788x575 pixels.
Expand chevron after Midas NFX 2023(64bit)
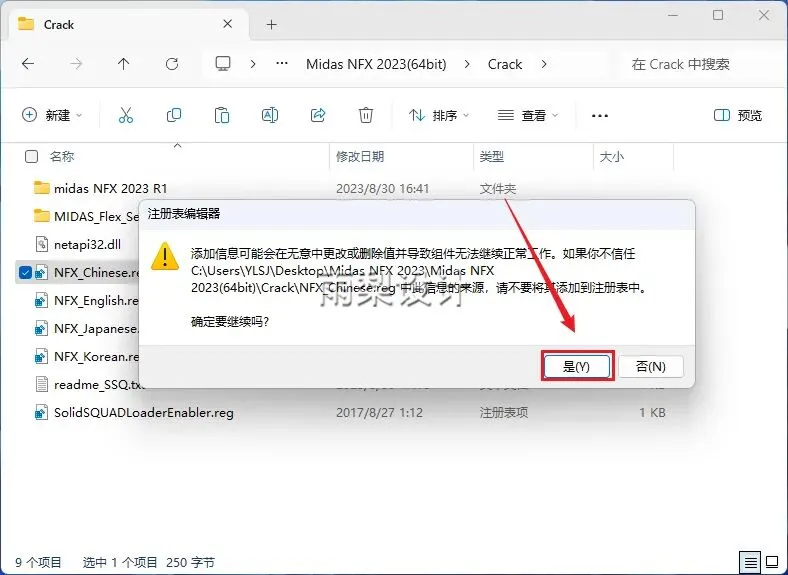pyautogui.click(x=467, y=64)
